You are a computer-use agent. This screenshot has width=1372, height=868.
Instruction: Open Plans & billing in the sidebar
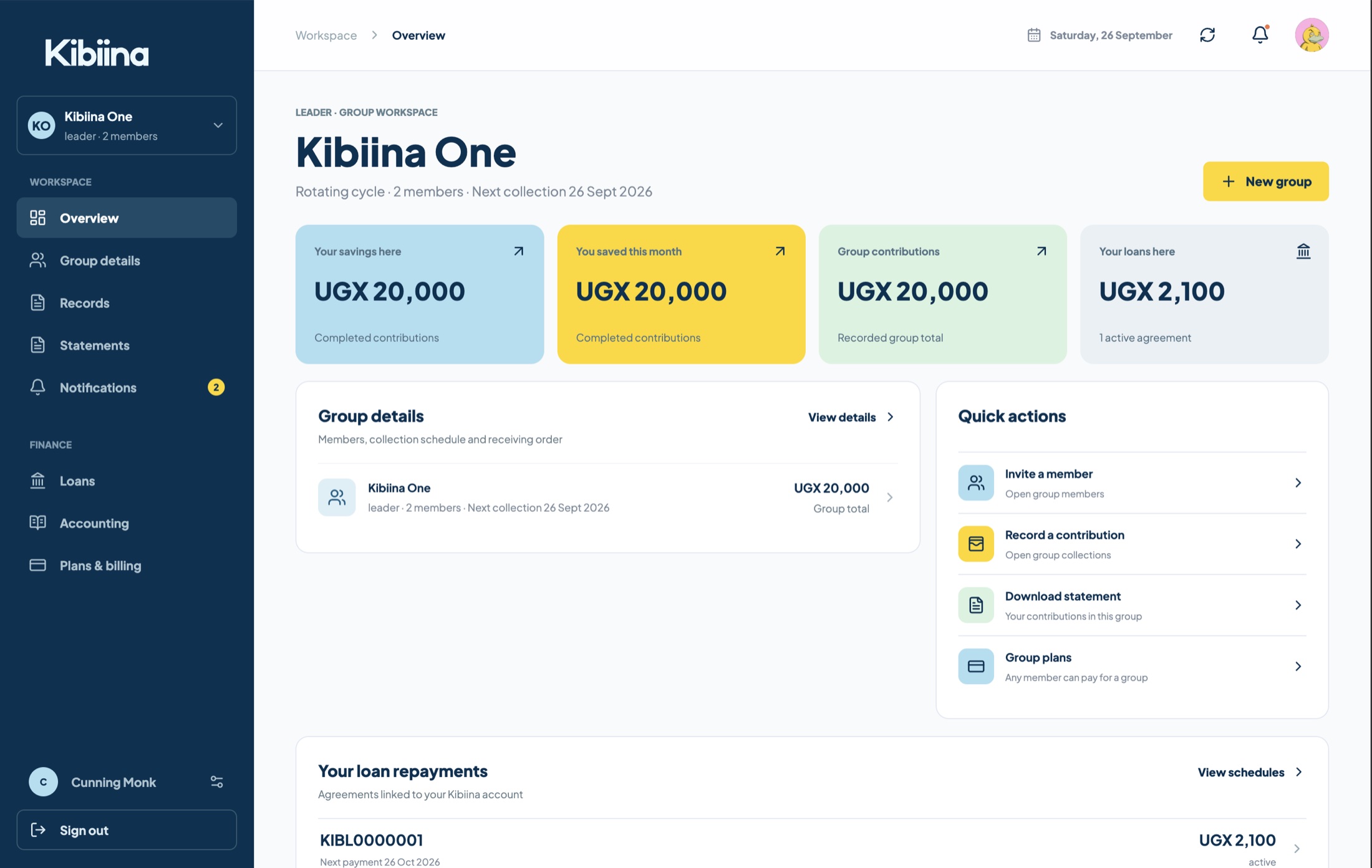127,566
